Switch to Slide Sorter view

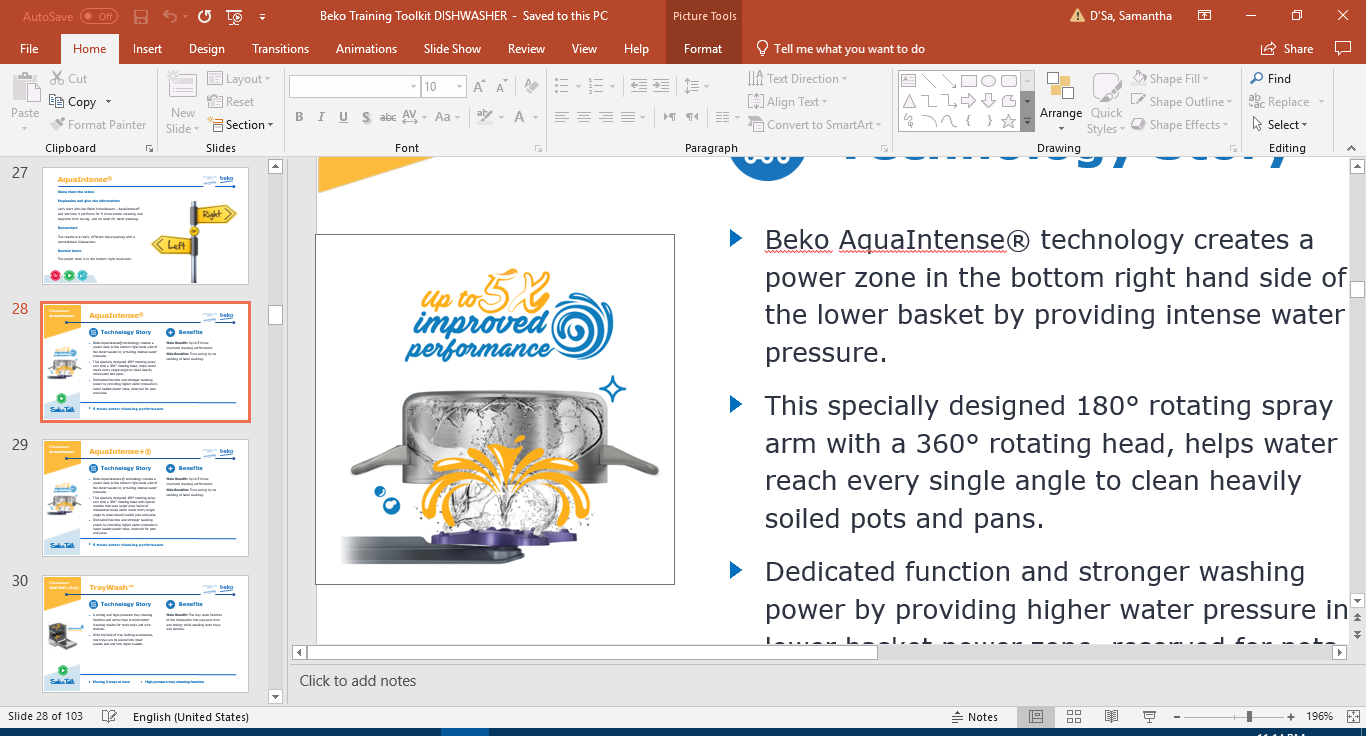(1073, 717)
